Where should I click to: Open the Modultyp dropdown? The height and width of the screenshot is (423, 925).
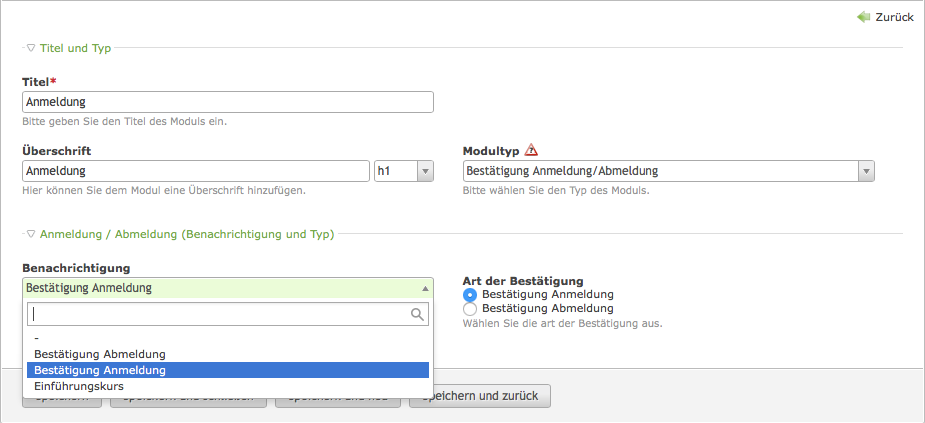click(668, 171)
